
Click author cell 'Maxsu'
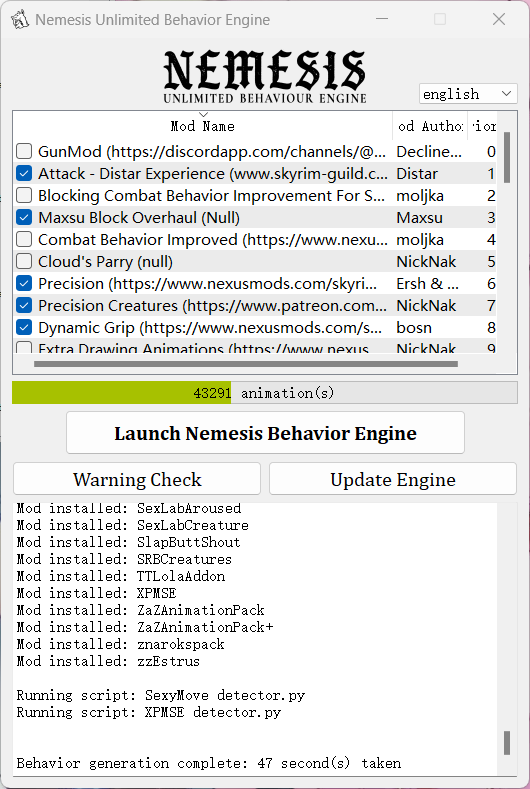(x=419, y=217)
